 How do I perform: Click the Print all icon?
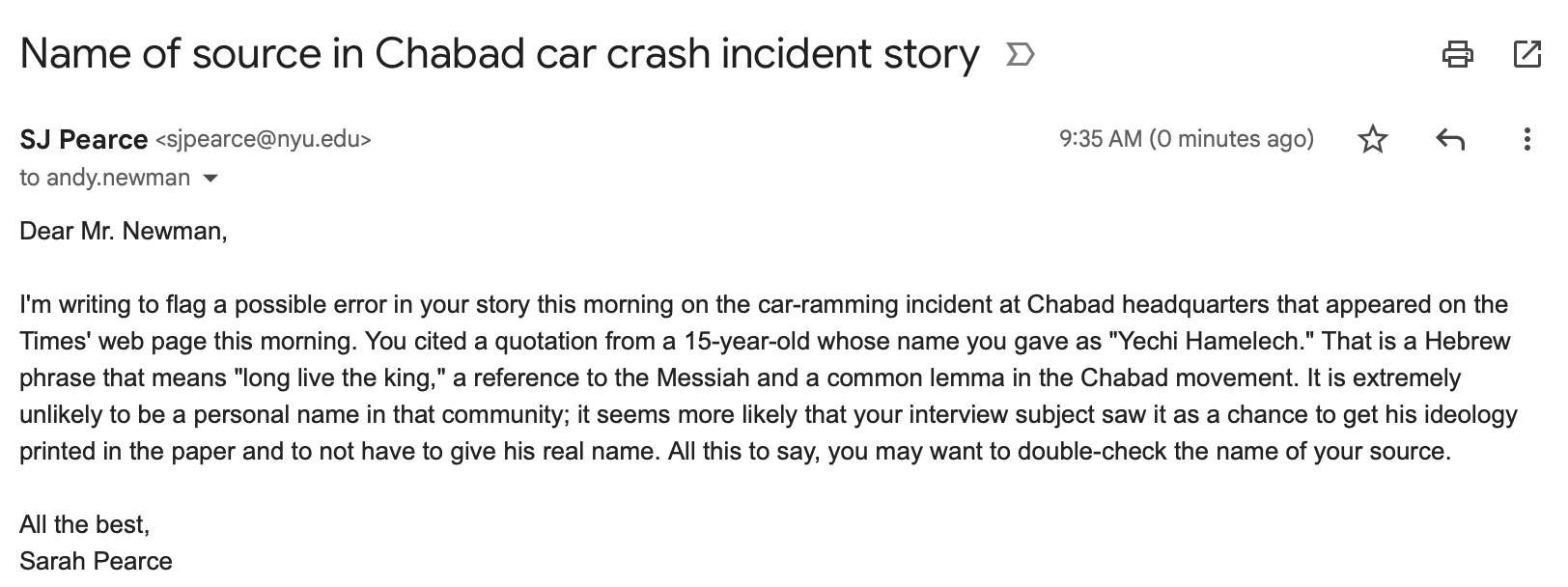[x=1457, y=54]
